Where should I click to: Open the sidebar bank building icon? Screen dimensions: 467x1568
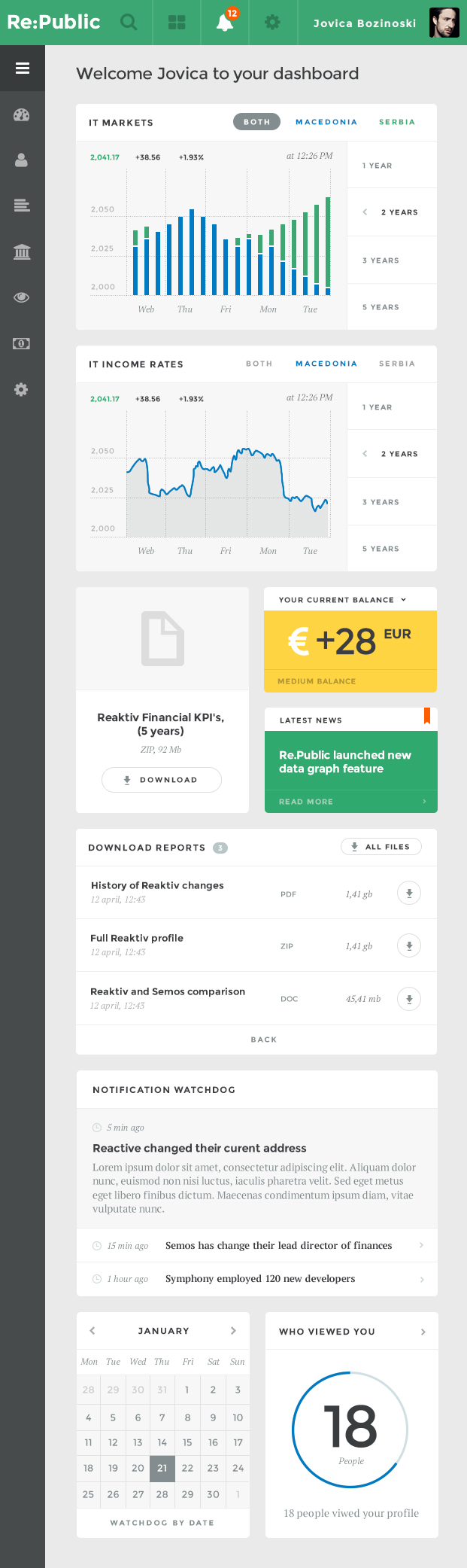[22, 251]
